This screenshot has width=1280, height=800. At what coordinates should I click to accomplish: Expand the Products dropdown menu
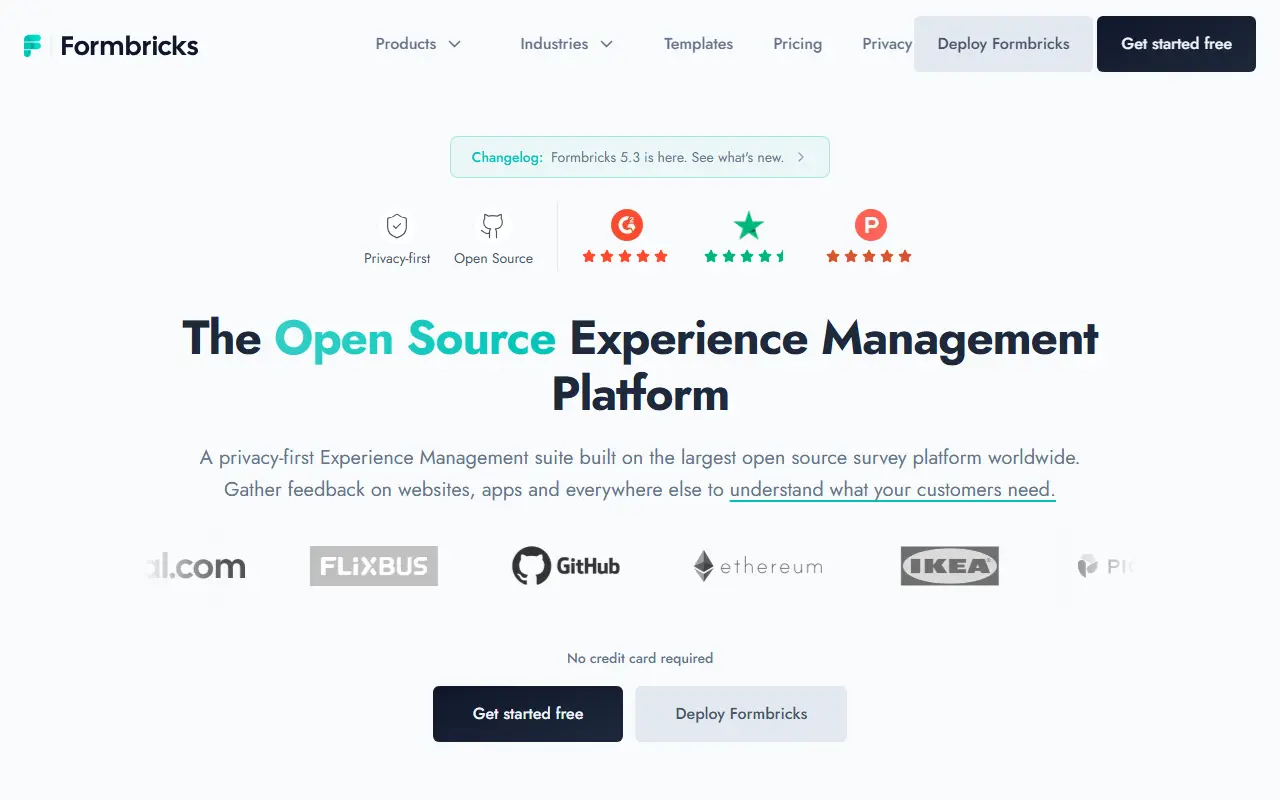418,44
